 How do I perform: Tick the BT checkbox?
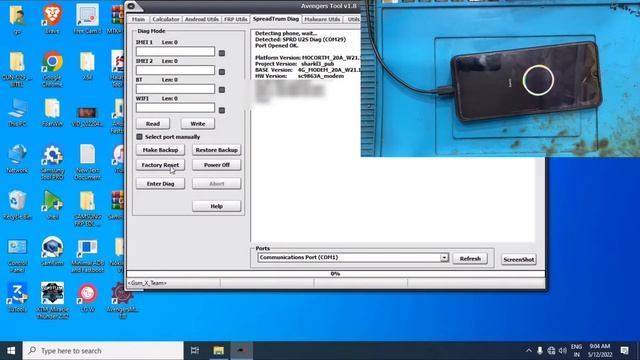(x=222, y=90)
